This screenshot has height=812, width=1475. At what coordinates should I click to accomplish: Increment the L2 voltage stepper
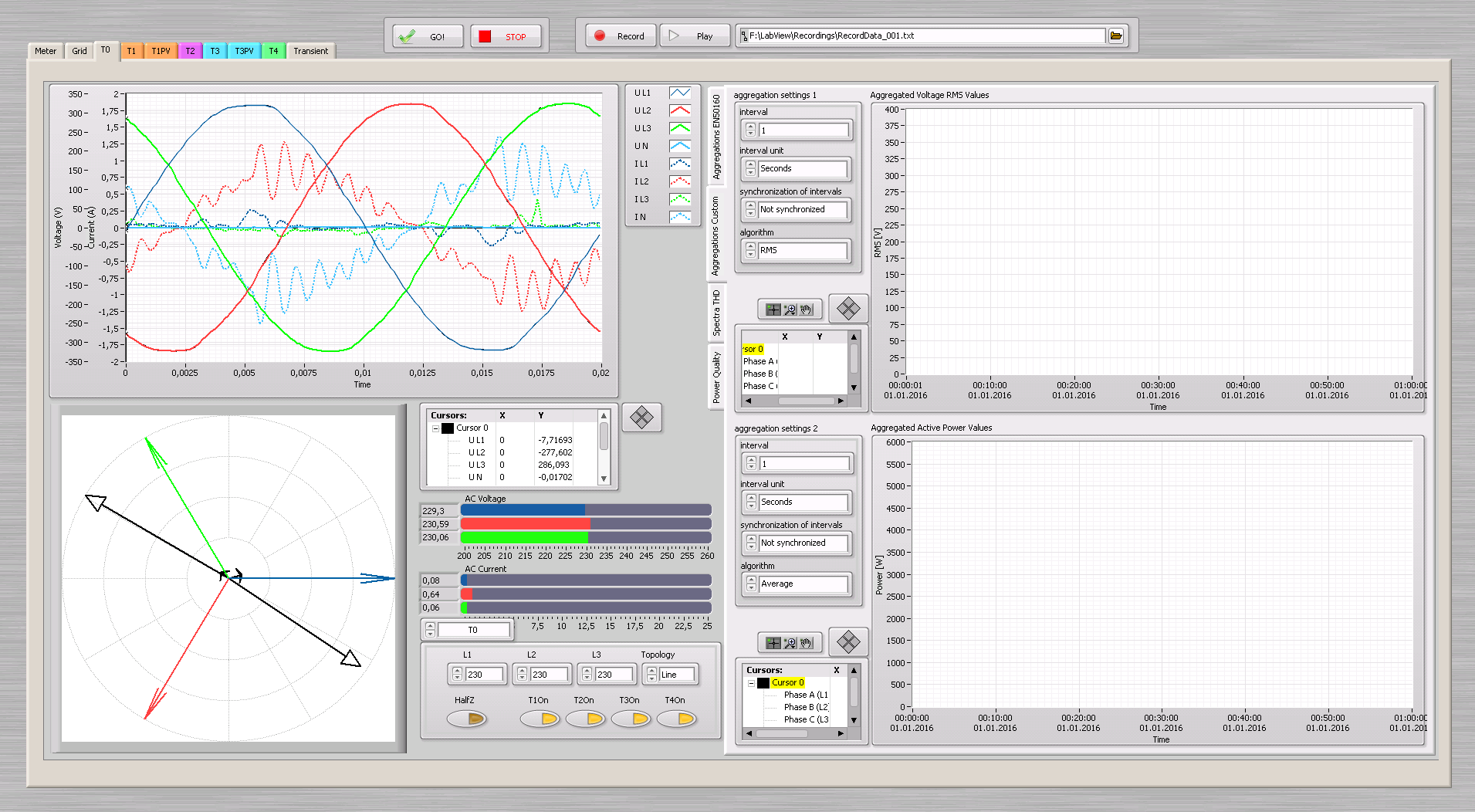523,671
